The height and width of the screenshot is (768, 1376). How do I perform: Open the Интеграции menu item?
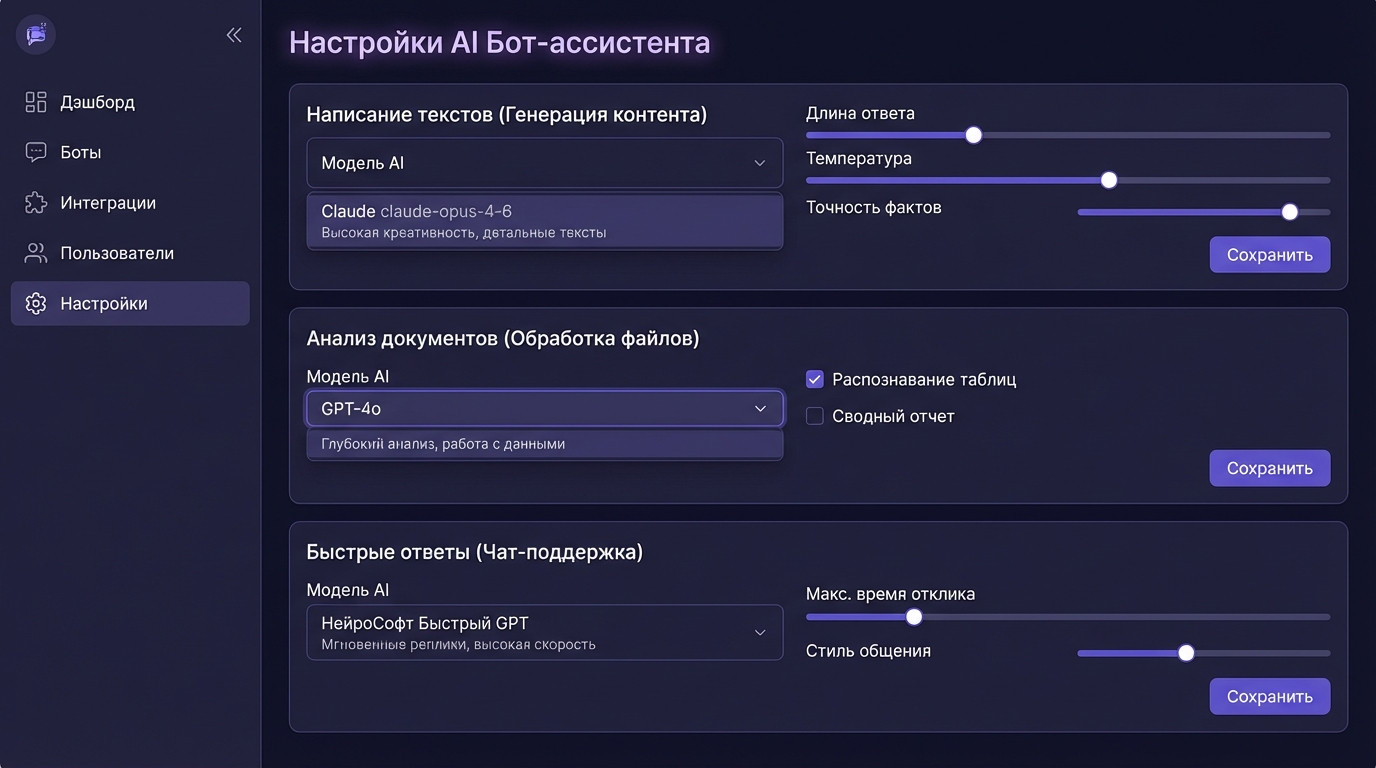point(108,203)
